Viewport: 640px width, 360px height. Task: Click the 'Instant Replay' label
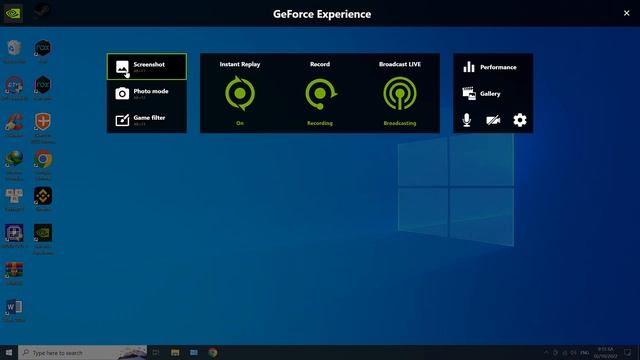pyautogui.click(x=240, y=64)
